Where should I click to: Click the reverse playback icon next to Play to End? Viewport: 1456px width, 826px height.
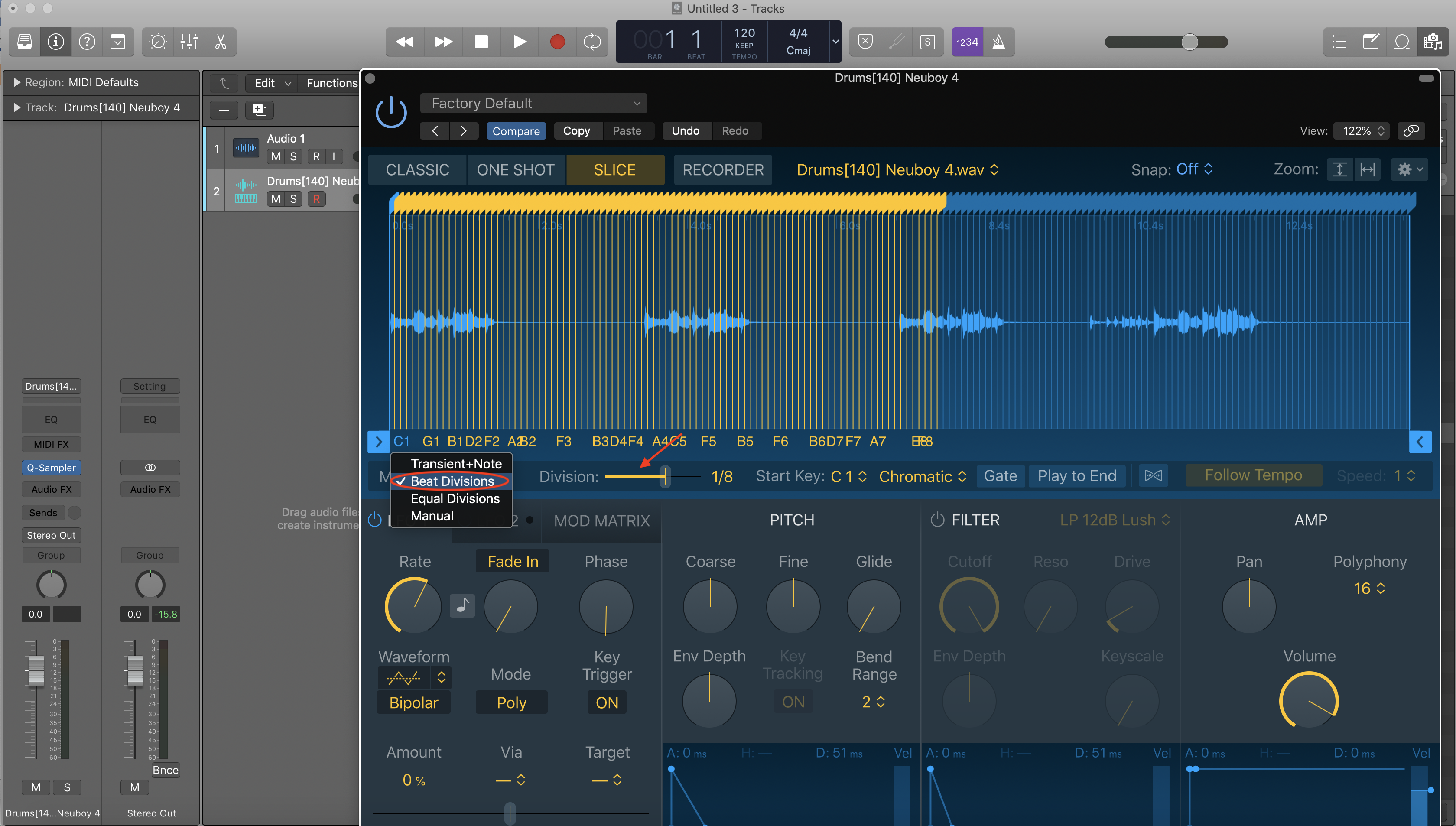(1153, 475)
